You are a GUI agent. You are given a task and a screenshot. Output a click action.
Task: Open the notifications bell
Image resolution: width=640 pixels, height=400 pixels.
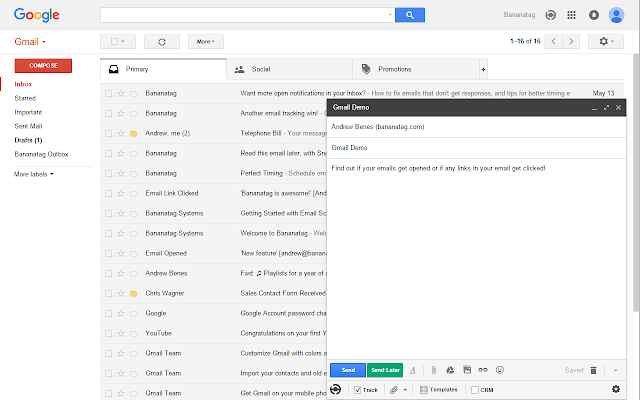click(x=594, y=15)
